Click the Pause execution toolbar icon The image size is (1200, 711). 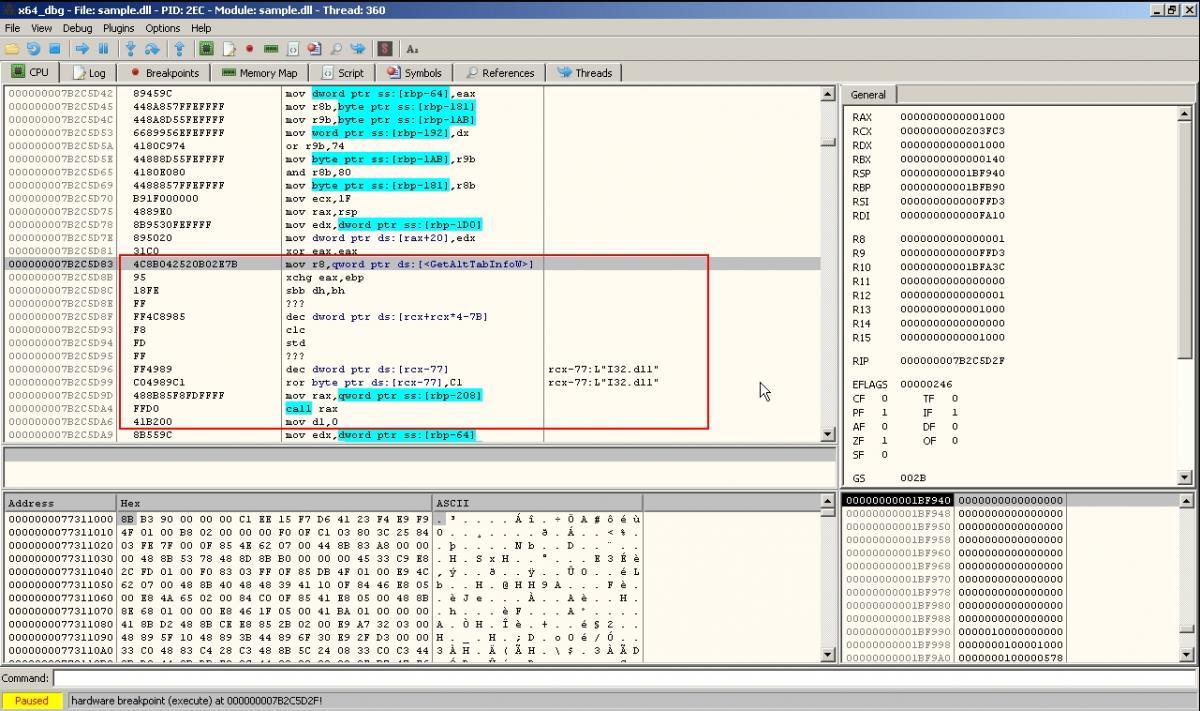[103, 48]
